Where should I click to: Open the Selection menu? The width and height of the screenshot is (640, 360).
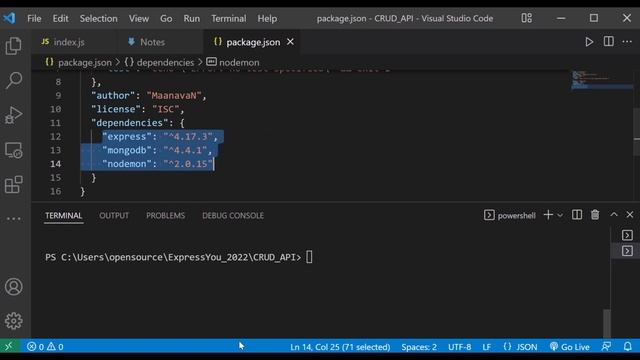98,18
